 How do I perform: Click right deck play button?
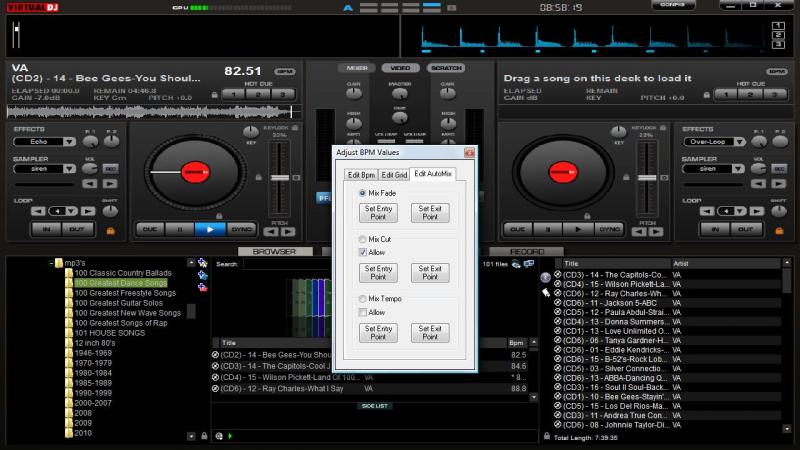[578, 230]
